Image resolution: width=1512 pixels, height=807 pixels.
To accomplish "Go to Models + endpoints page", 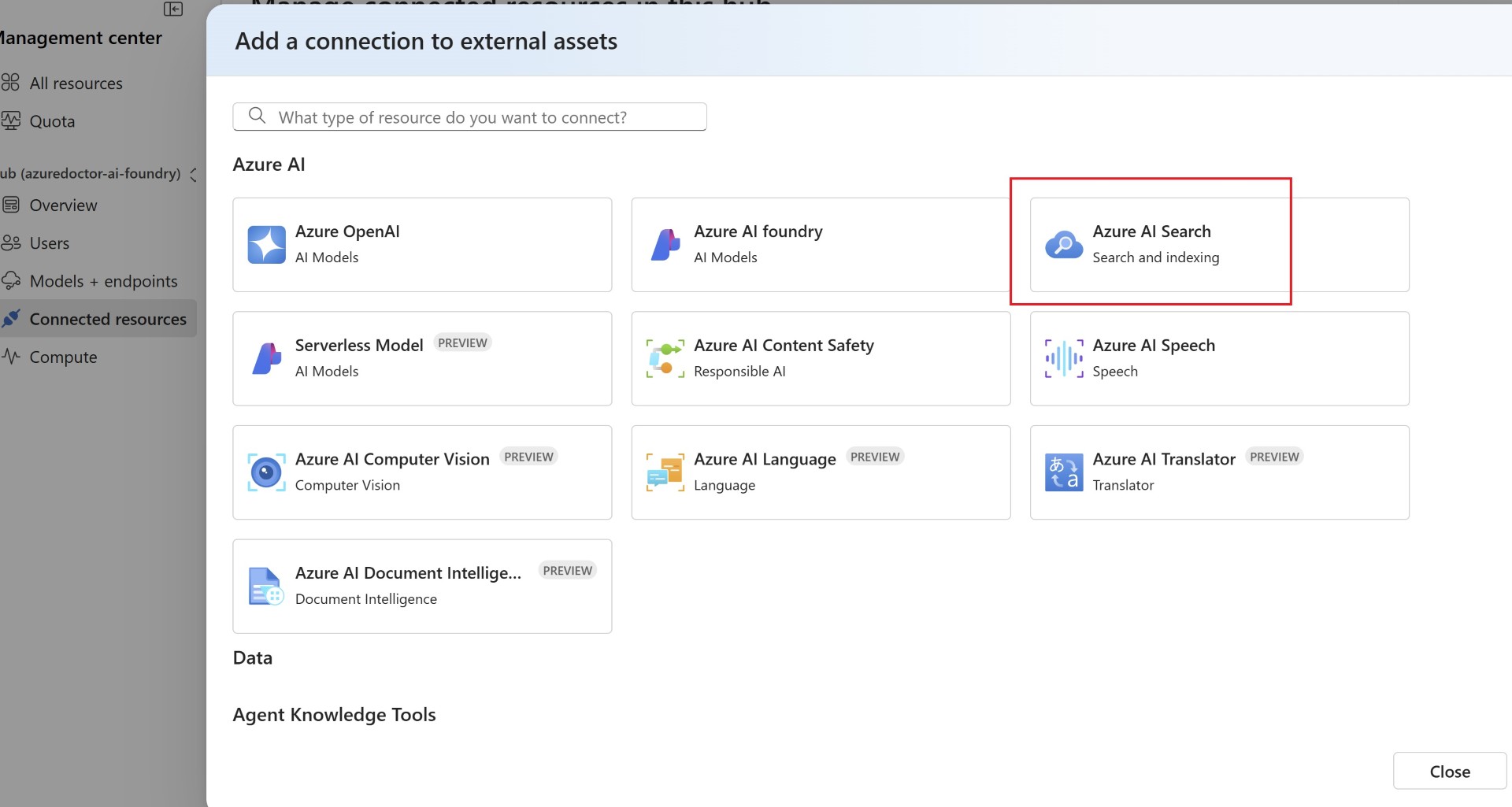I will click(103, 281).
